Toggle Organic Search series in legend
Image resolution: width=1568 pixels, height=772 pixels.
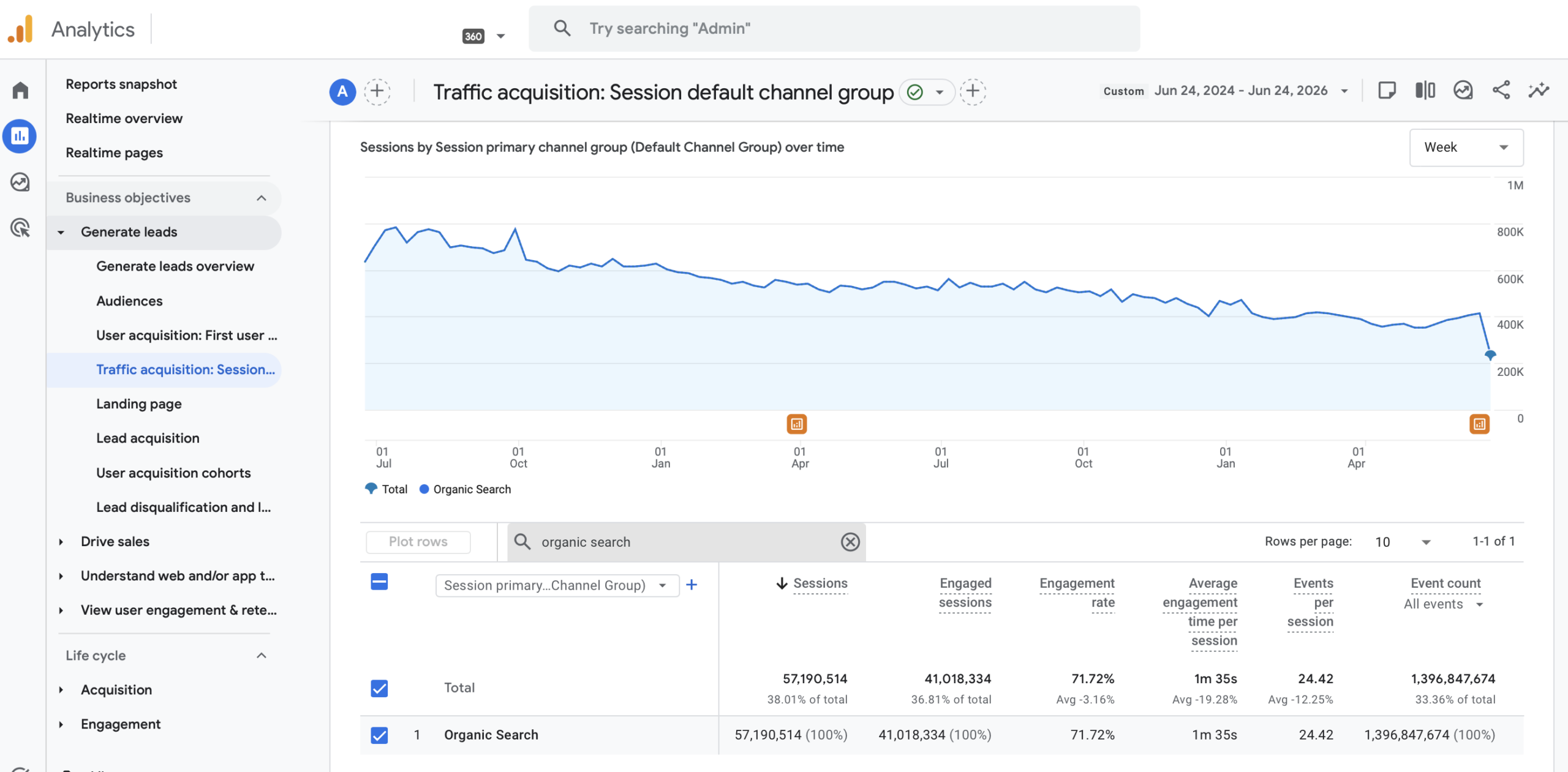465,489
